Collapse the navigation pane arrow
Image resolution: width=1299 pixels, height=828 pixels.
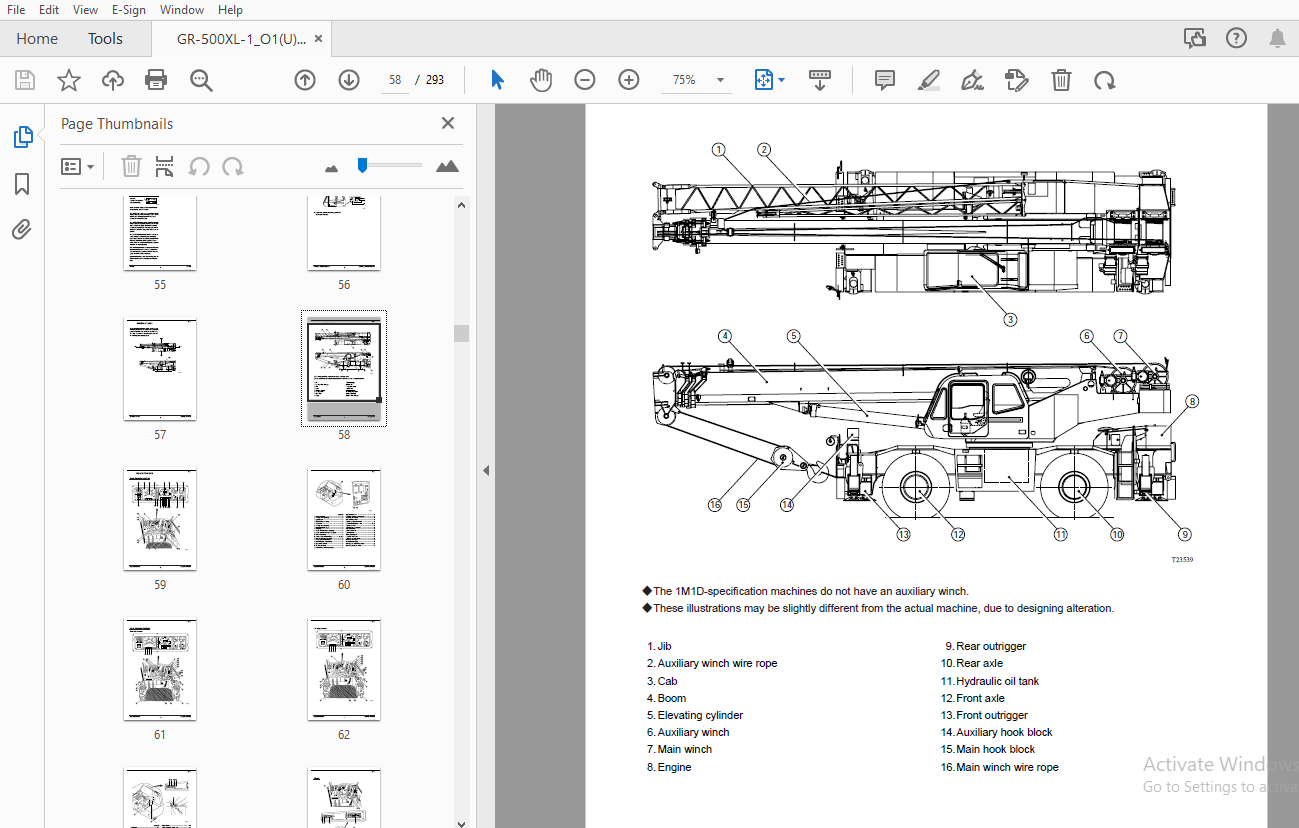click(x=486, y=470)
